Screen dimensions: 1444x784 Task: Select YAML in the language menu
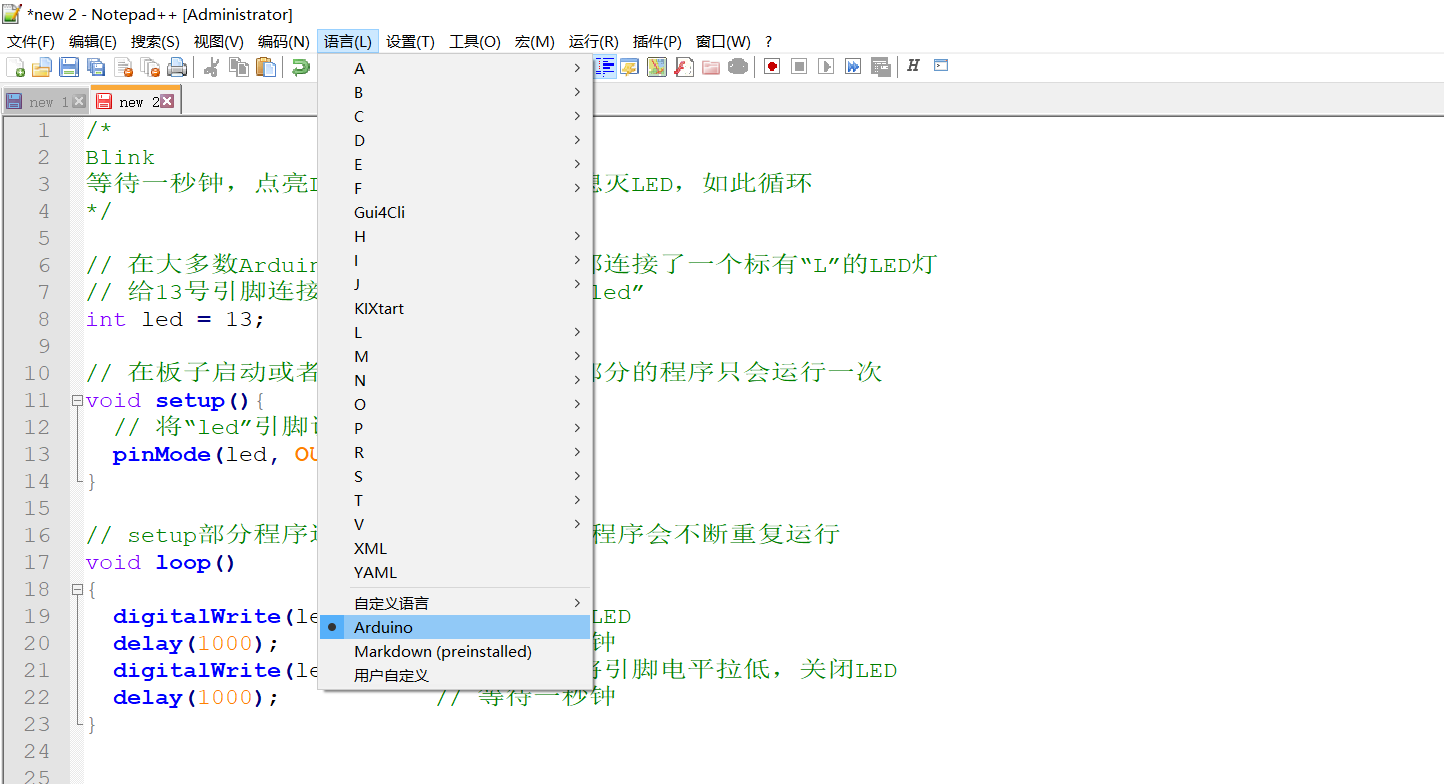pos(455,572)
